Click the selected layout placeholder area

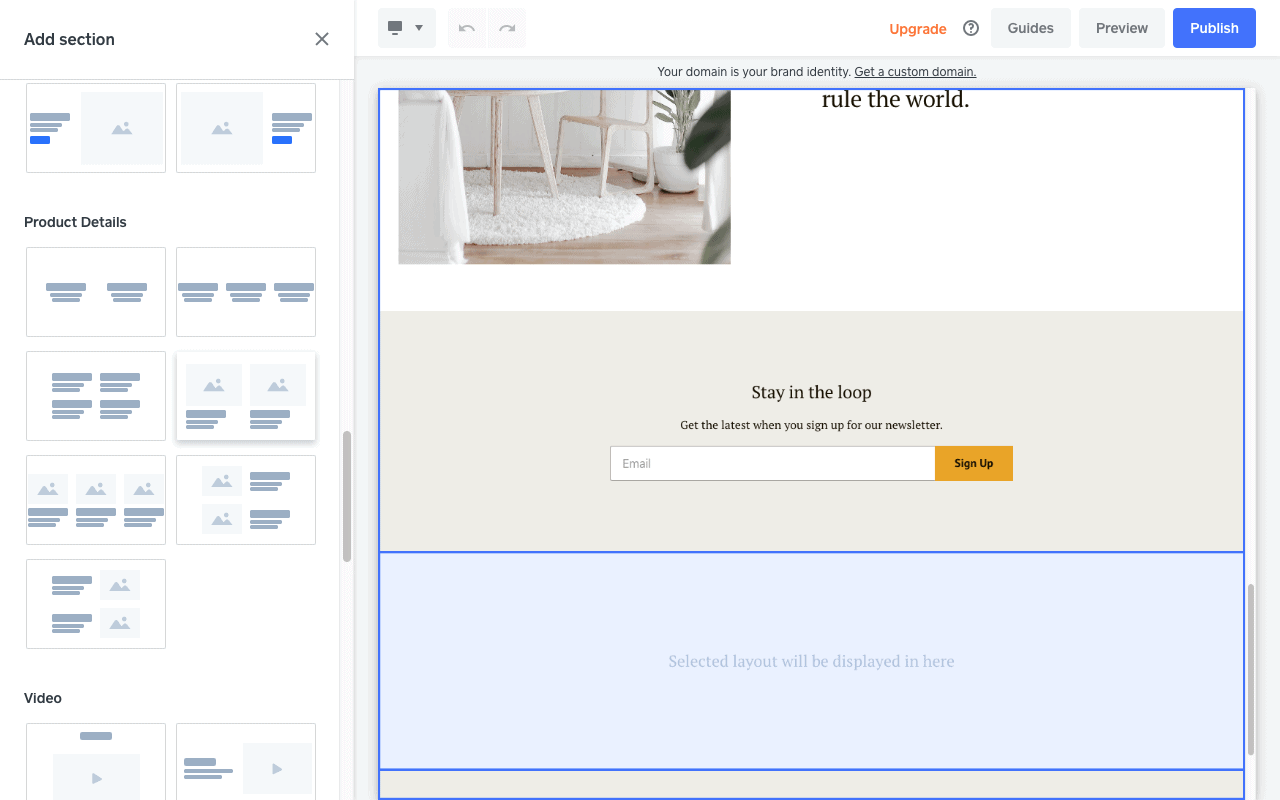point(811,661)
